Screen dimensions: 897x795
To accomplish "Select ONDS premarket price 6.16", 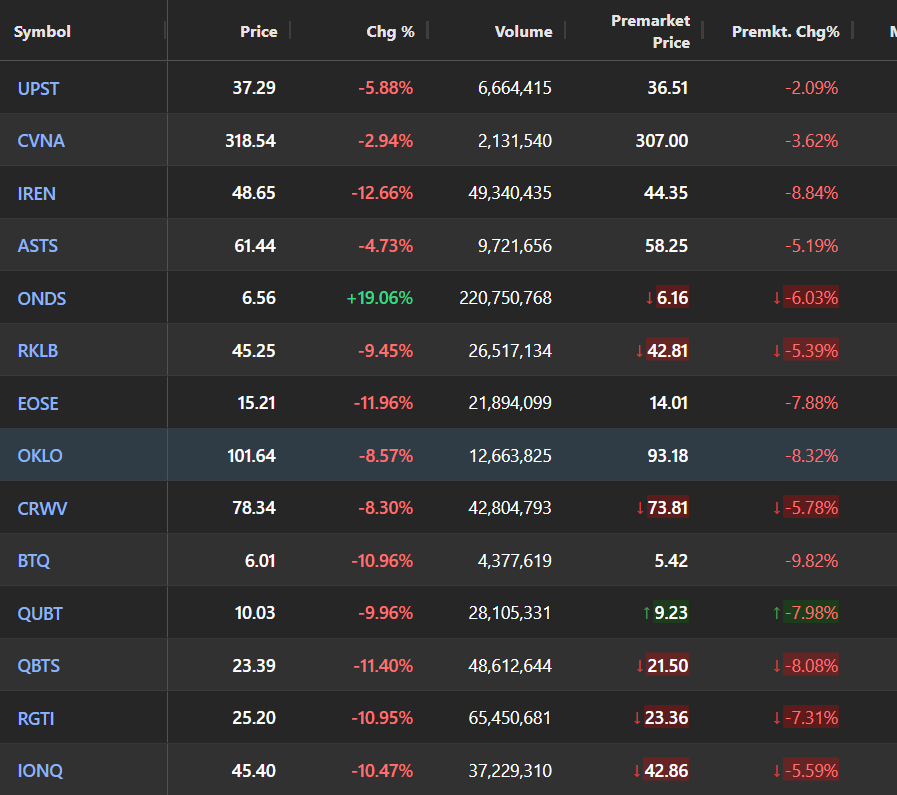I will coord(672,297).
